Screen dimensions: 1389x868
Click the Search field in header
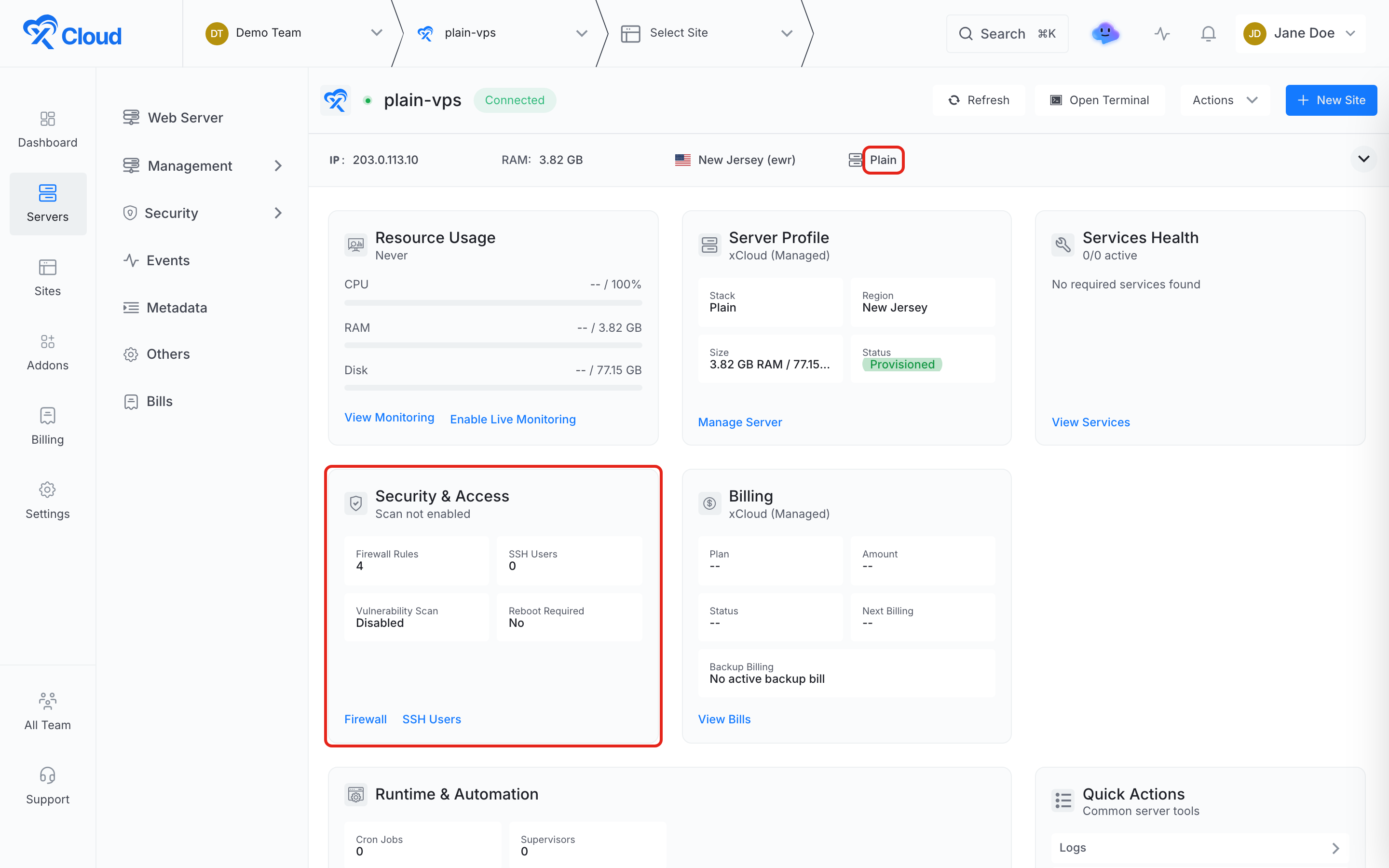[x=1008, y=34]
